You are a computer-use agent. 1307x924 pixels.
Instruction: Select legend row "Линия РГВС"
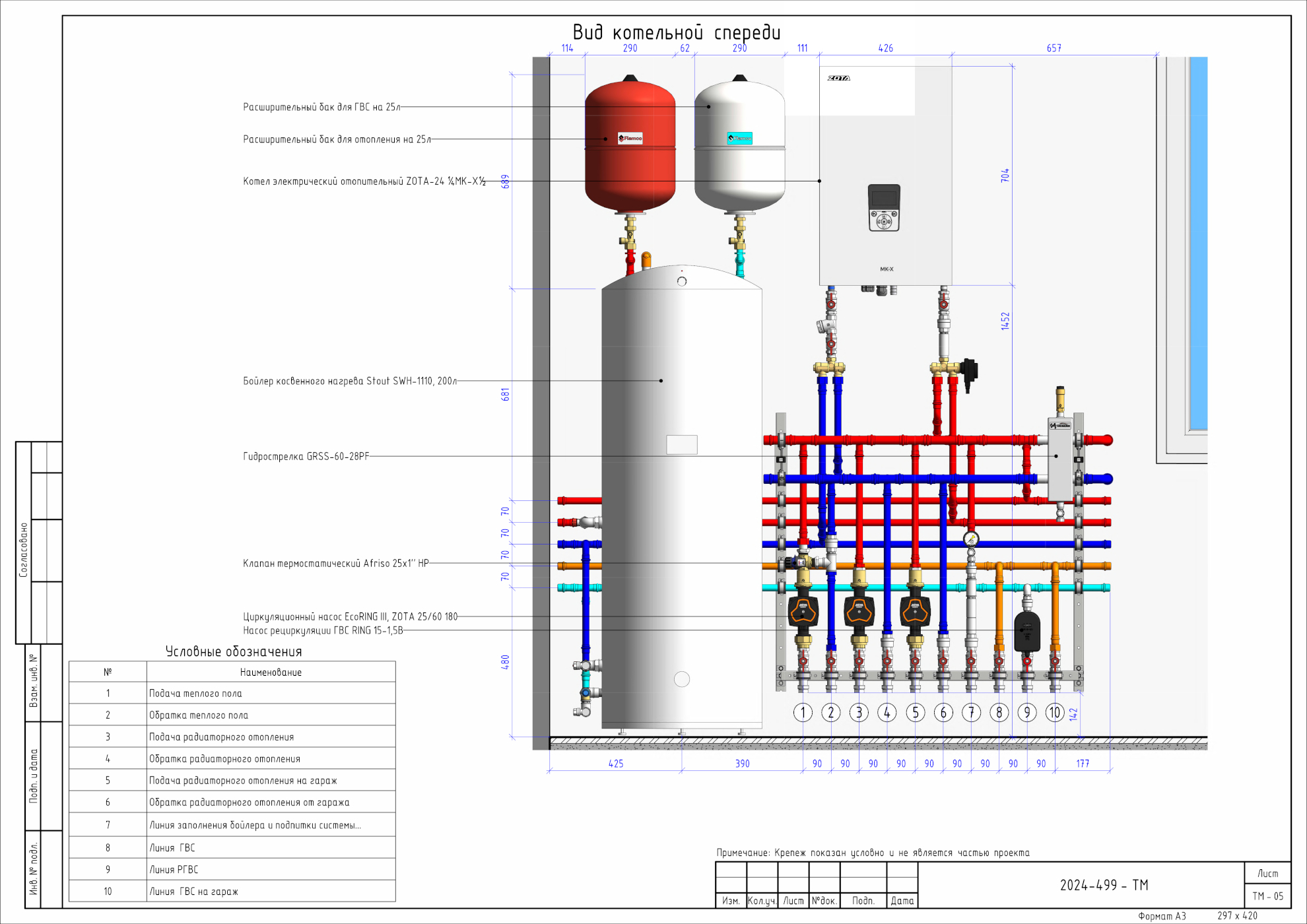click(174, 870)
